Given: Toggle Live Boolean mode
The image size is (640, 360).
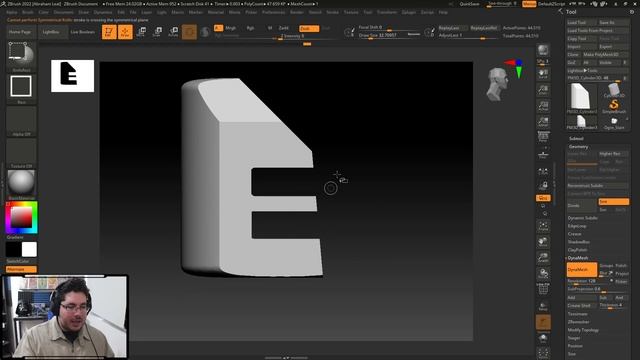Looking at the screenshot, I should (x=82, y=32).
